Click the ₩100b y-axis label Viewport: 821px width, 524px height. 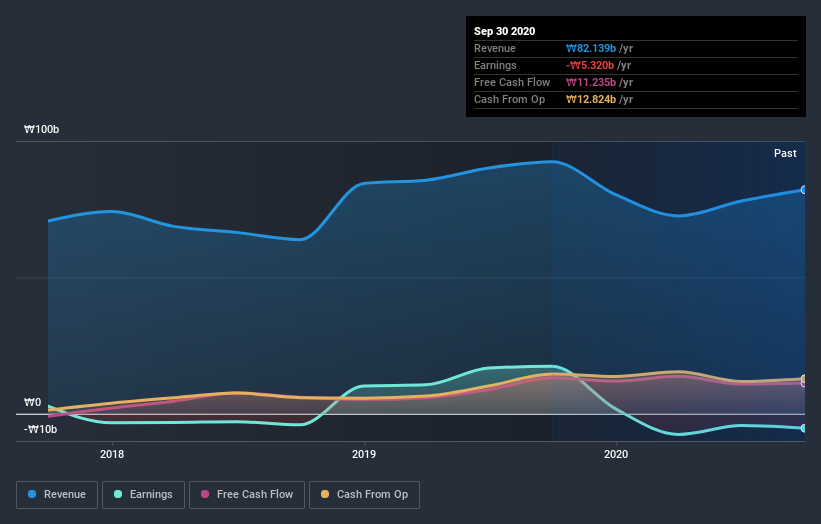[41, 129]
